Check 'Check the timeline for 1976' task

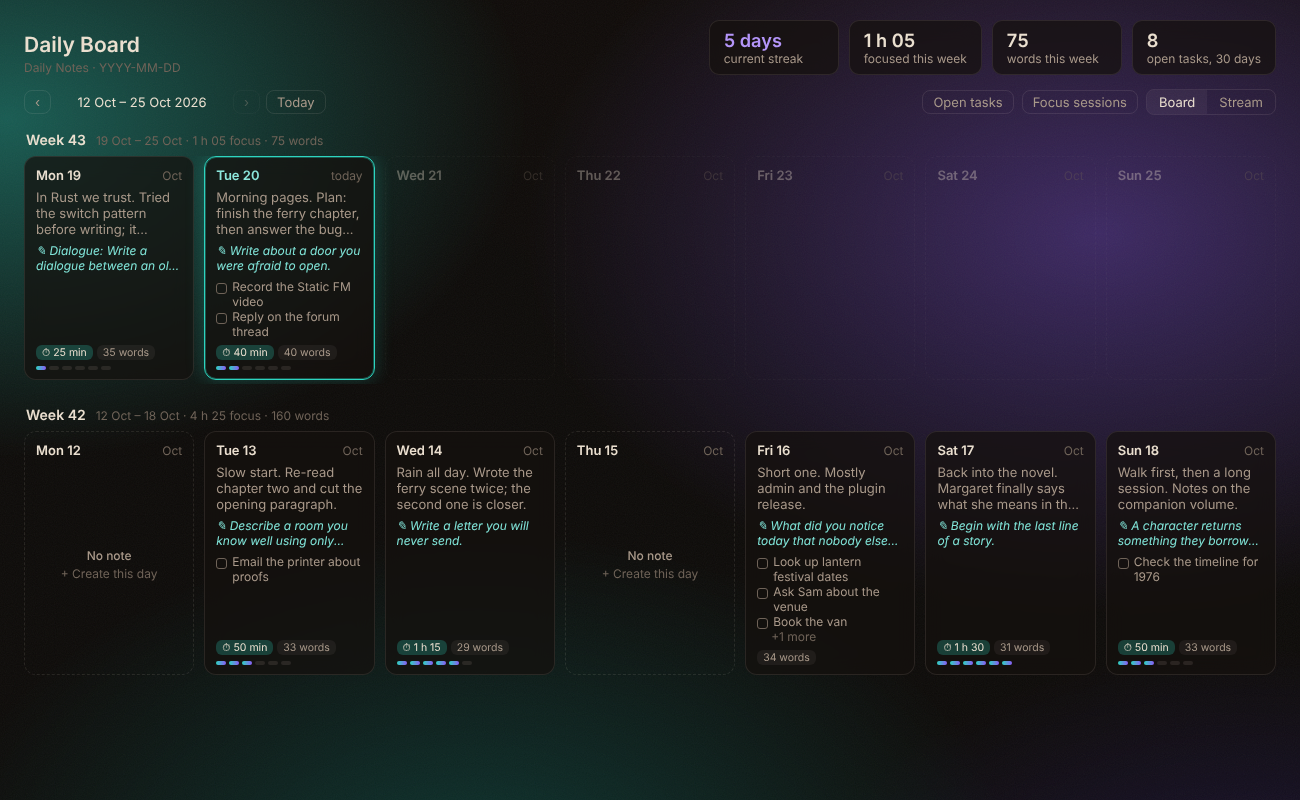click(x=1123, y=563)
